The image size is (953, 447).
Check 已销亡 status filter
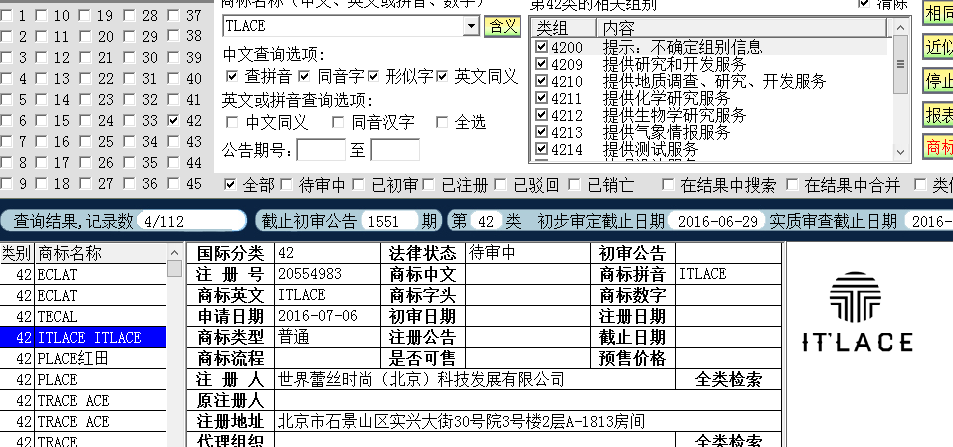575,185
